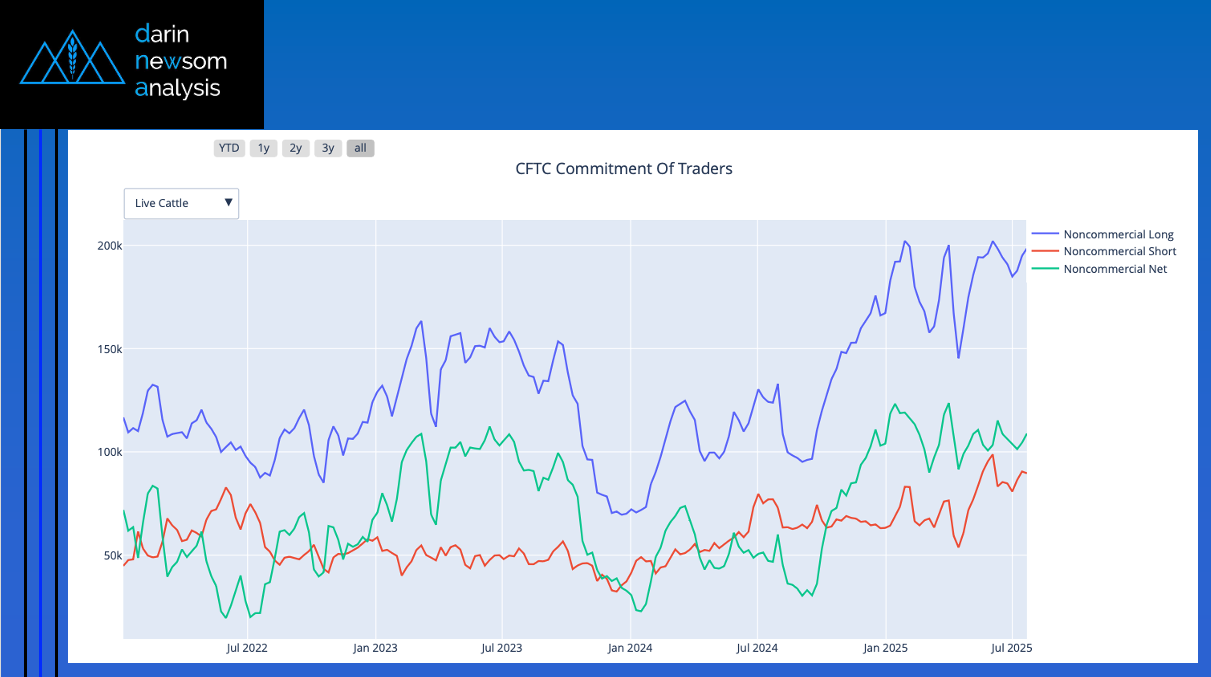The image size is (1211, 677).
Task: Switch the chart range to 1y
Action: 263,148
